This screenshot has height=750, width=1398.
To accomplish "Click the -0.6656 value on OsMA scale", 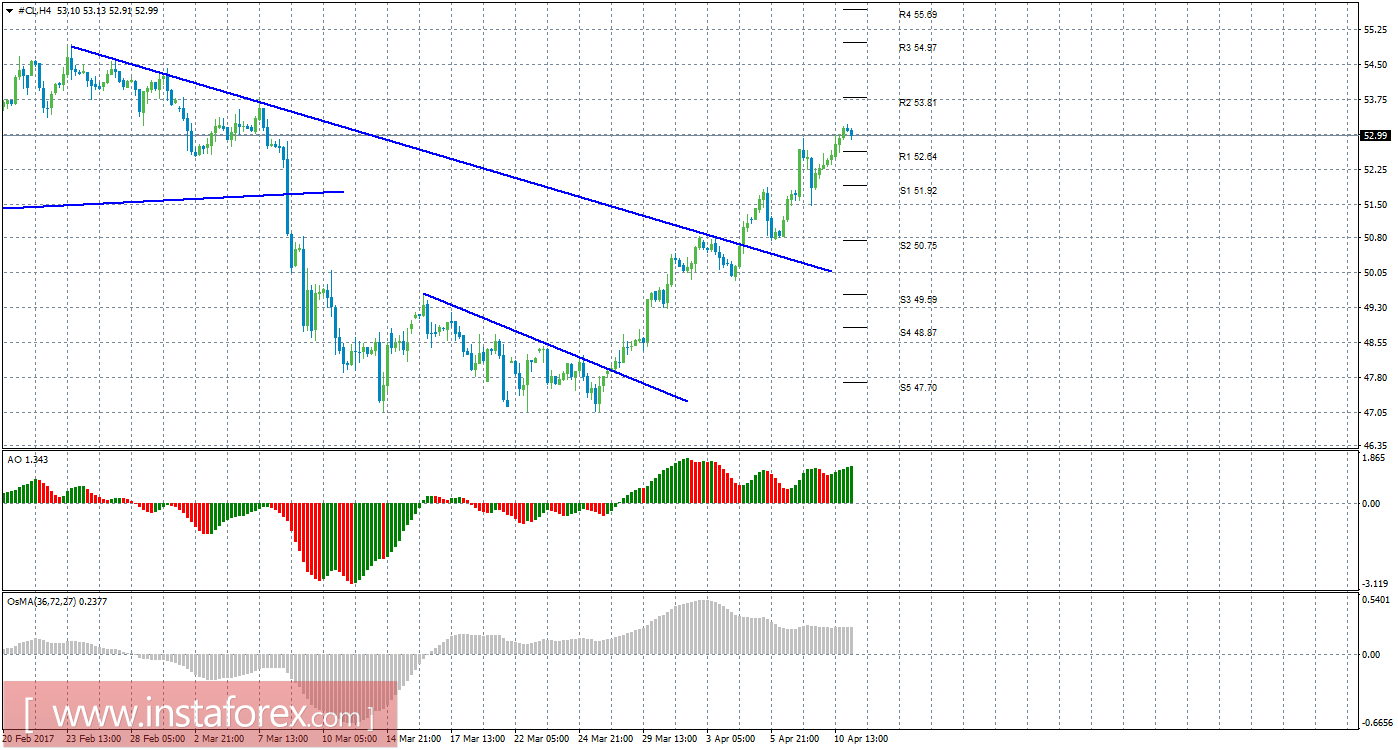I will 1376,723.
